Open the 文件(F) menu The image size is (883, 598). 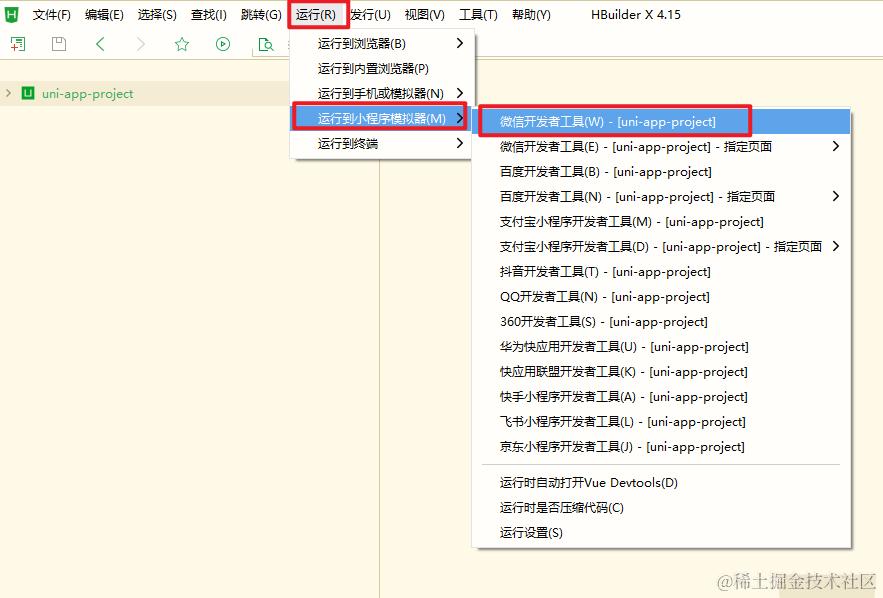pos(52,15)
